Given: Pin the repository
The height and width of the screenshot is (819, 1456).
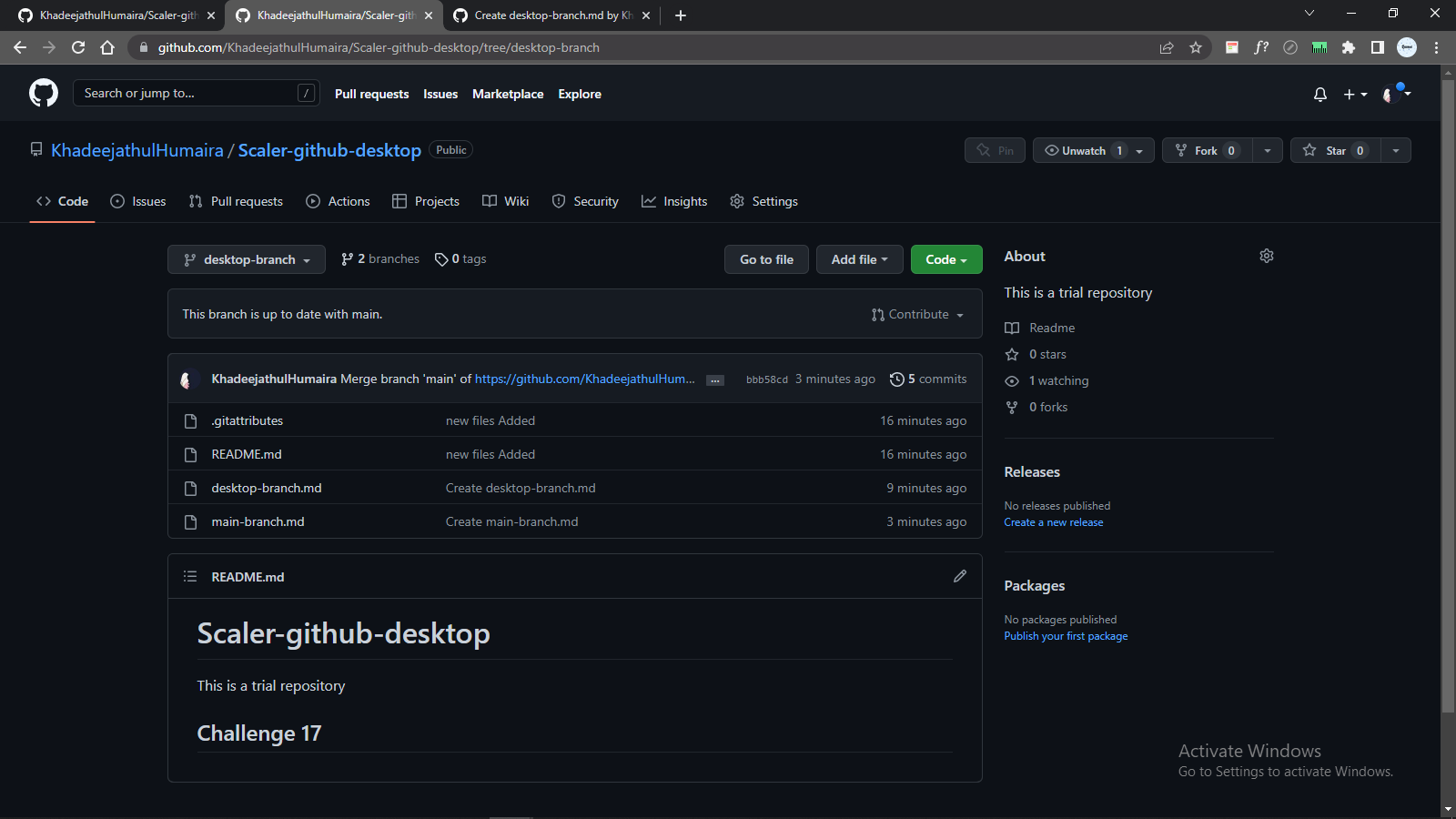Looking at the screenshot, I should [x=994, y=150].
